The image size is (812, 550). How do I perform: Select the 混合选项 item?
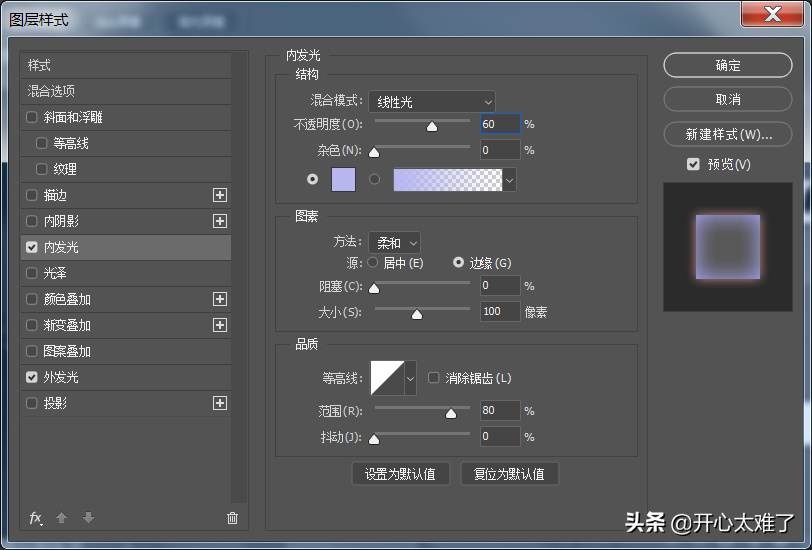click(x=126, y=91)
